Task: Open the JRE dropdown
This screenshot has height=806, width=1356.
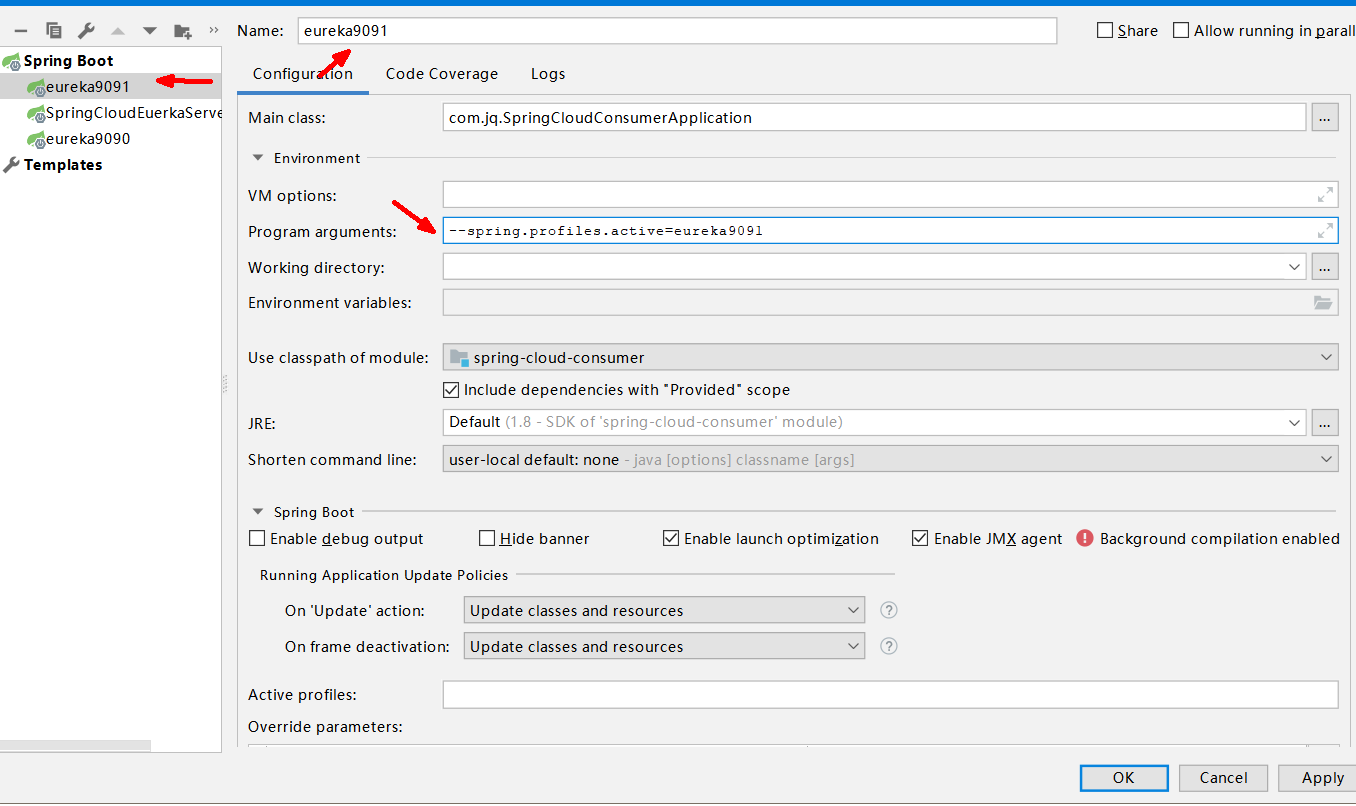Action: [x=1296, y=423]
